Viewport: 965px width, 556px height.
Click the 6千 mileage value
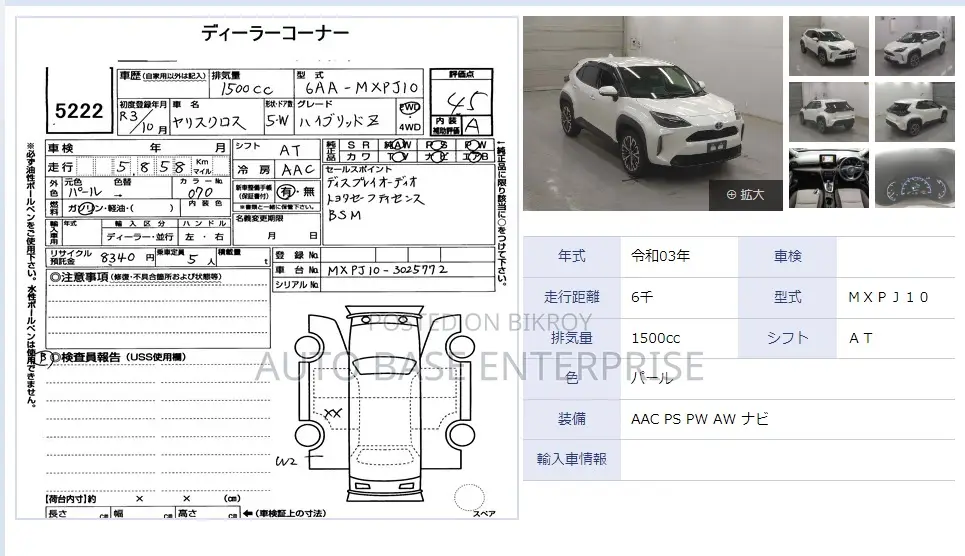(x=642, y=297)
